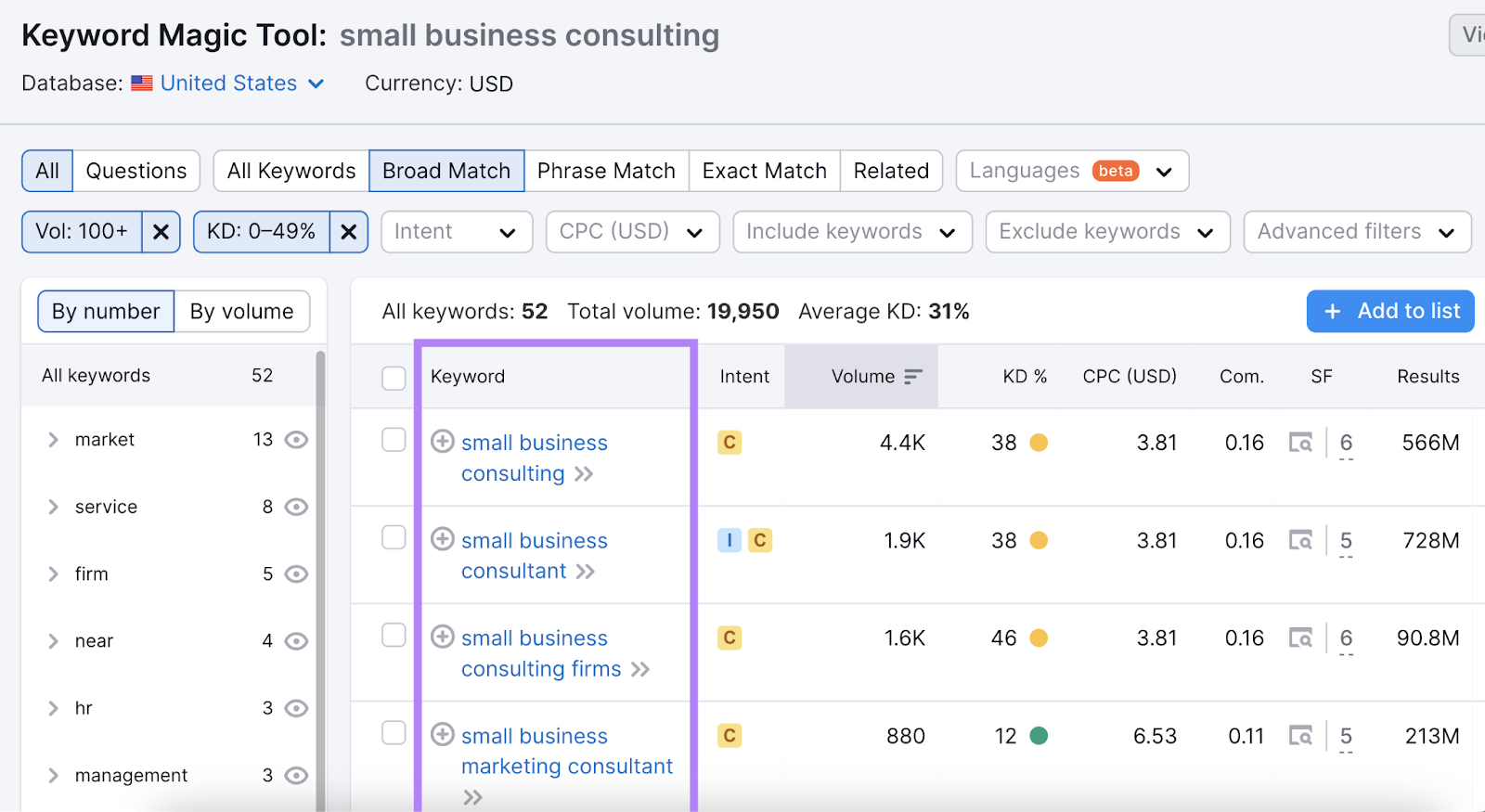The image size is (1485, 812).
Task: Remove the KD: 0–49% filter
Action: tap(349, 232)
